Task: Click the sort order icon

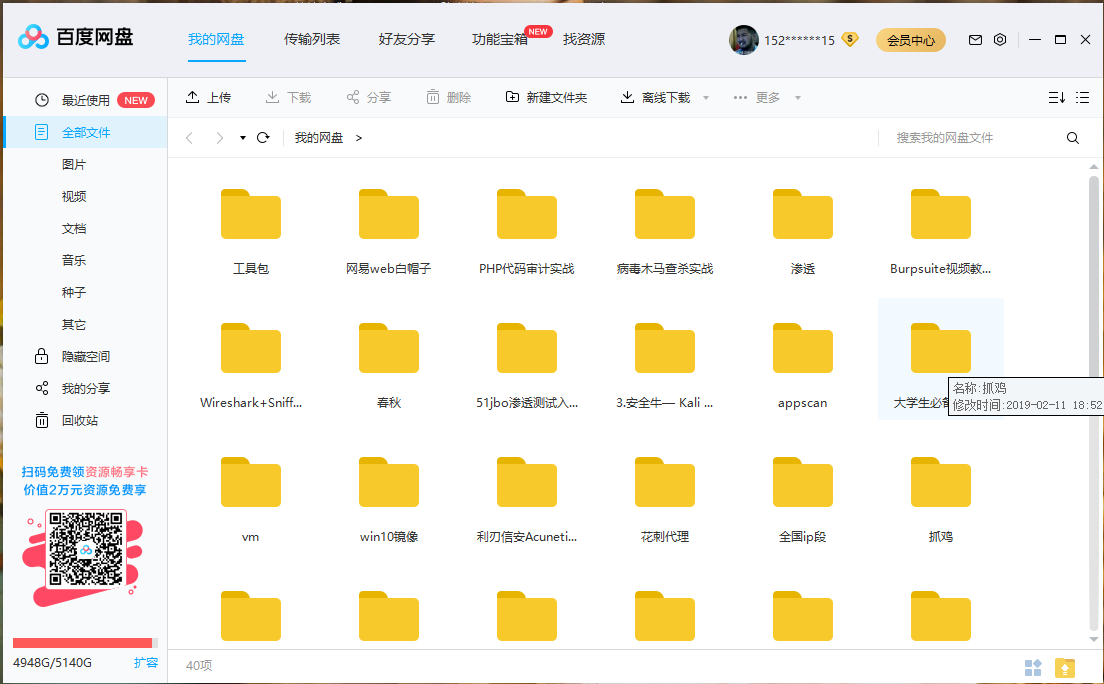Action: coord(1057,97)
